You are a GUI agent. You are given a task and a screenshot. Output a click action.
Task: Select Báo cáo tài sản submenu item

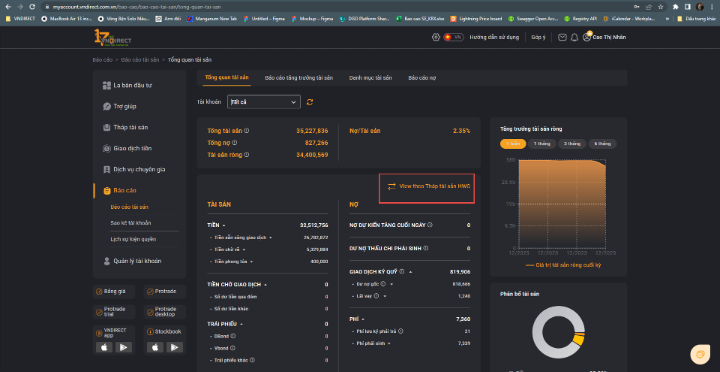(129, 207)
